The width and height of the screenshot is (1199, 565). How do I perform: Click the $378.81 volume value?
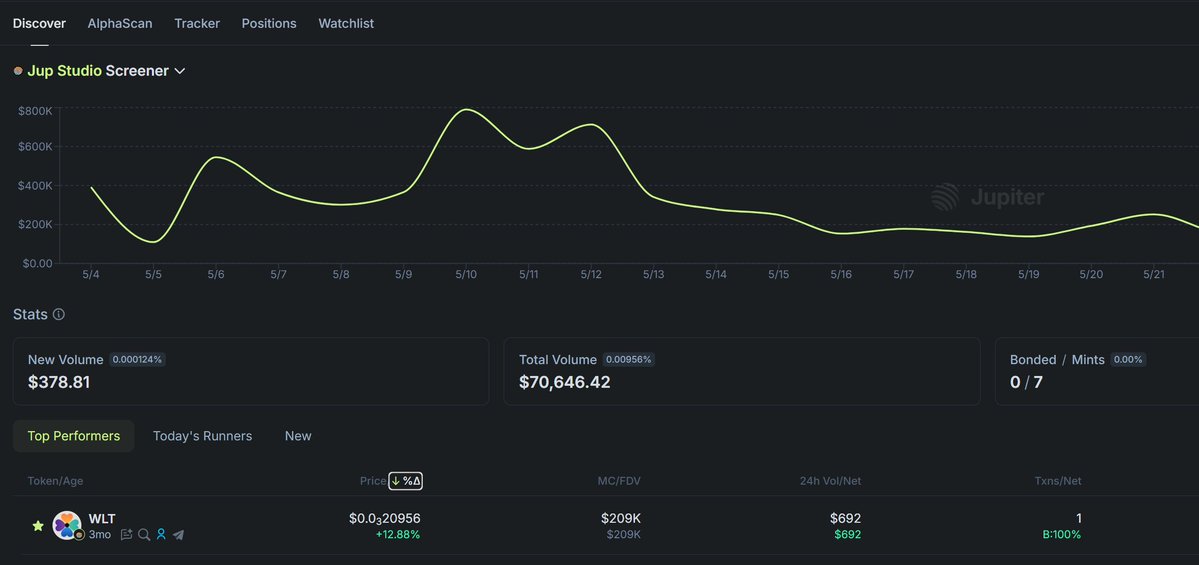[x=59, y=382]
